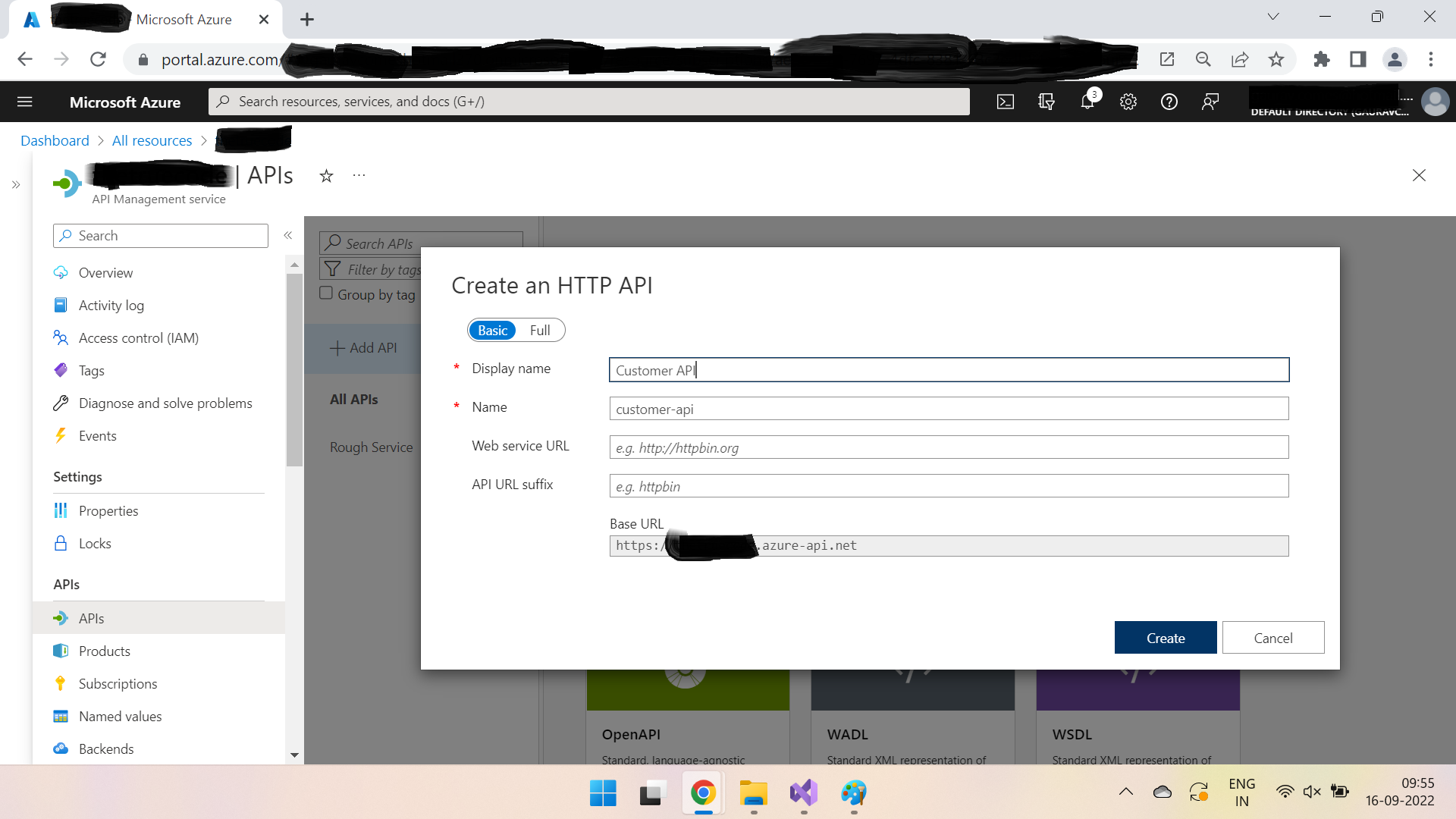This screenshot has height=819, width=1456.
Task: Click the APIs menu tab
Action: [x=91, y=618]
